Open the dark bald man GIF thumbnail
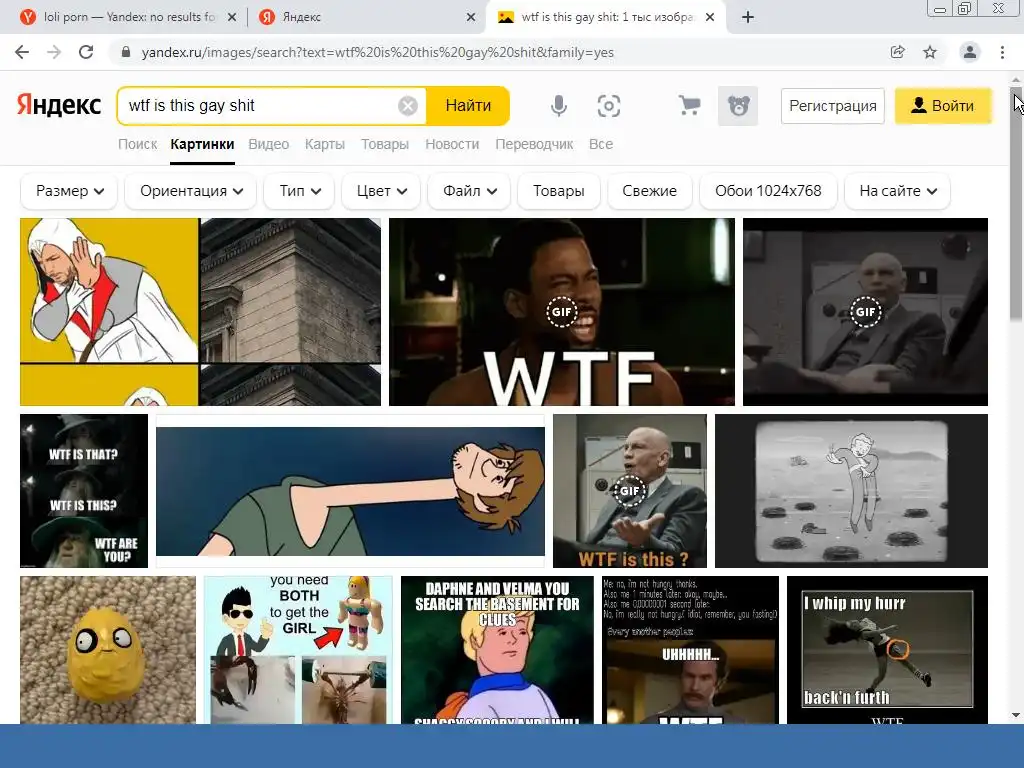Image resolution: width=1024 pixels, height=768 pixels. 865,312
